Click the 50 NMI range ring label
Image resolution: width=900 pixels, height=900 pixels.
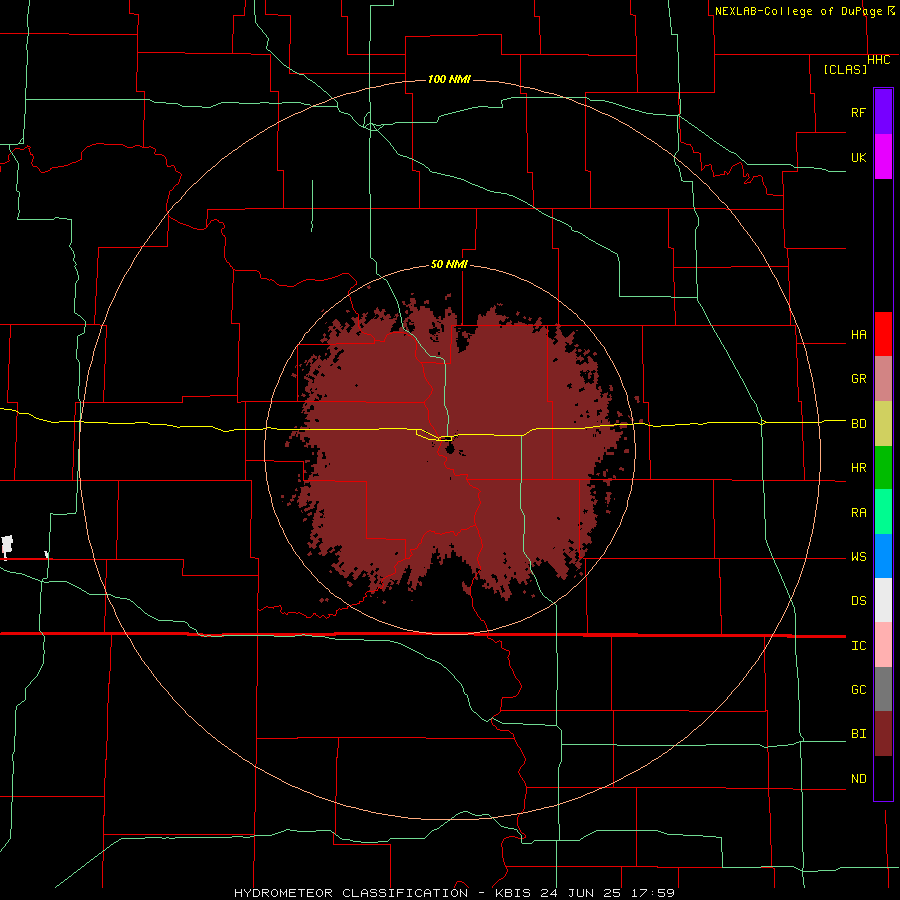(x=449, y=264)
